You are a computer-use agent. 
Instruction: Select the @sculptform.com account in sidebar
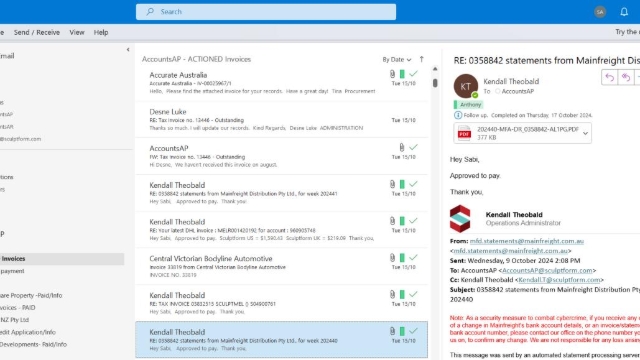(x=20, y=139)
